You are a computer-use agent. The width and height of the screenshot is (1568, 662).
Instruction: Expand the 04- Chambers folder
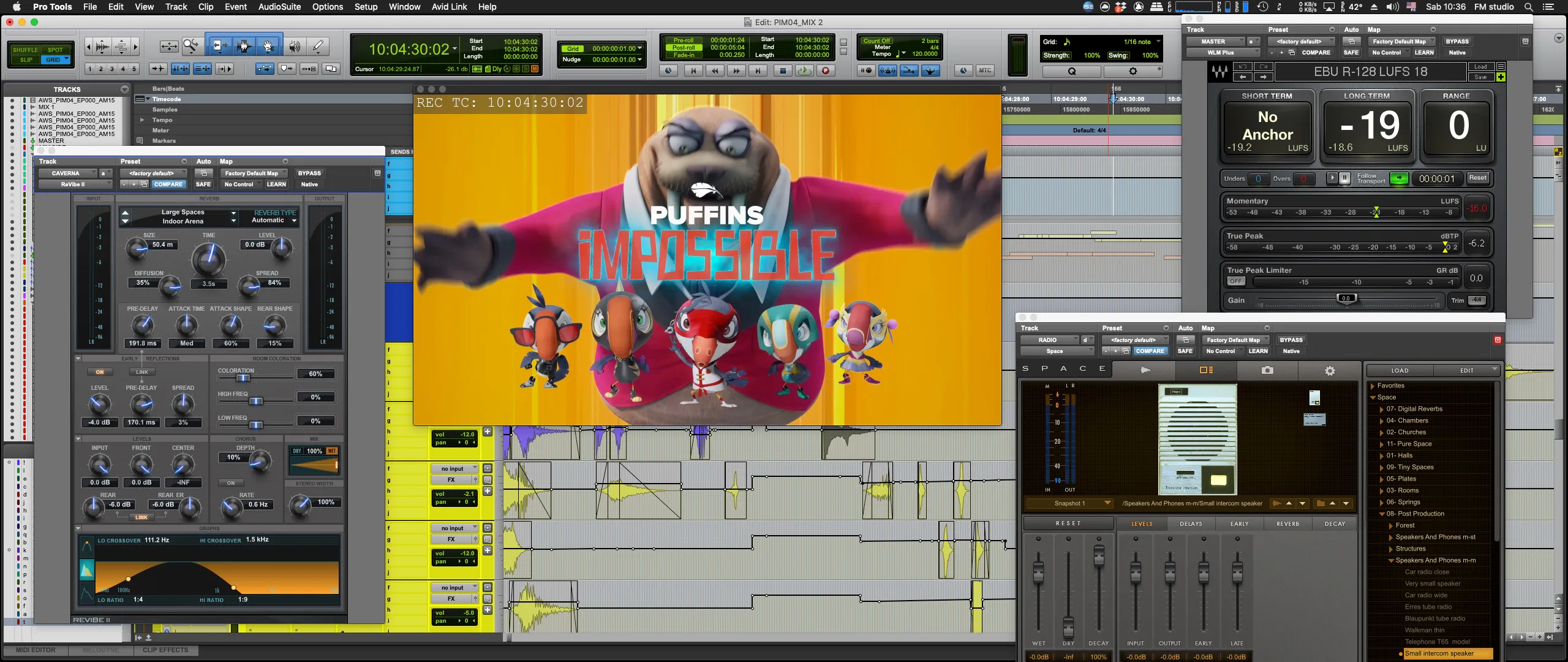tap(1381, 421)
